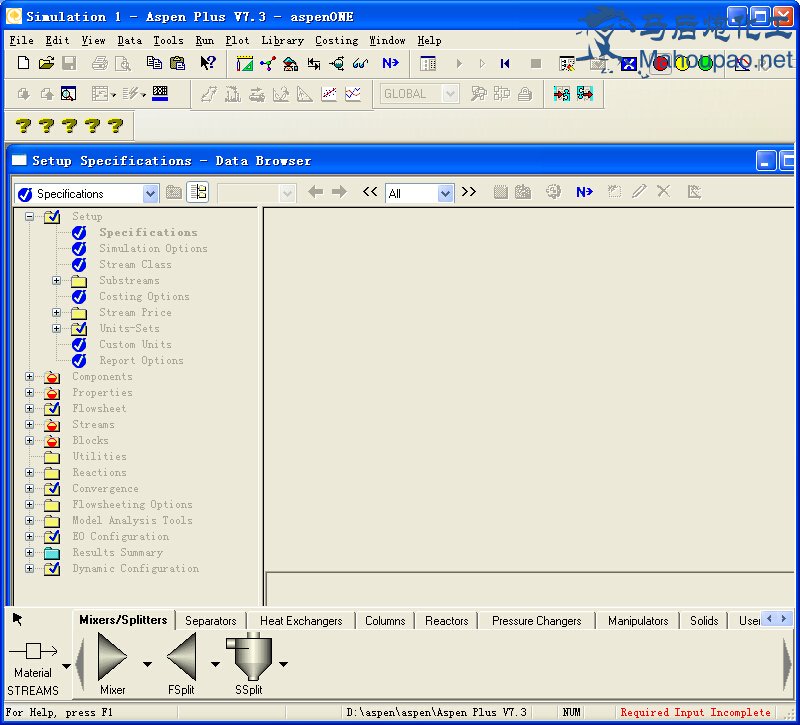Click the Next (N>) button in main toolbar
Screen dimensions: 800x725
[x=391, y=63]
